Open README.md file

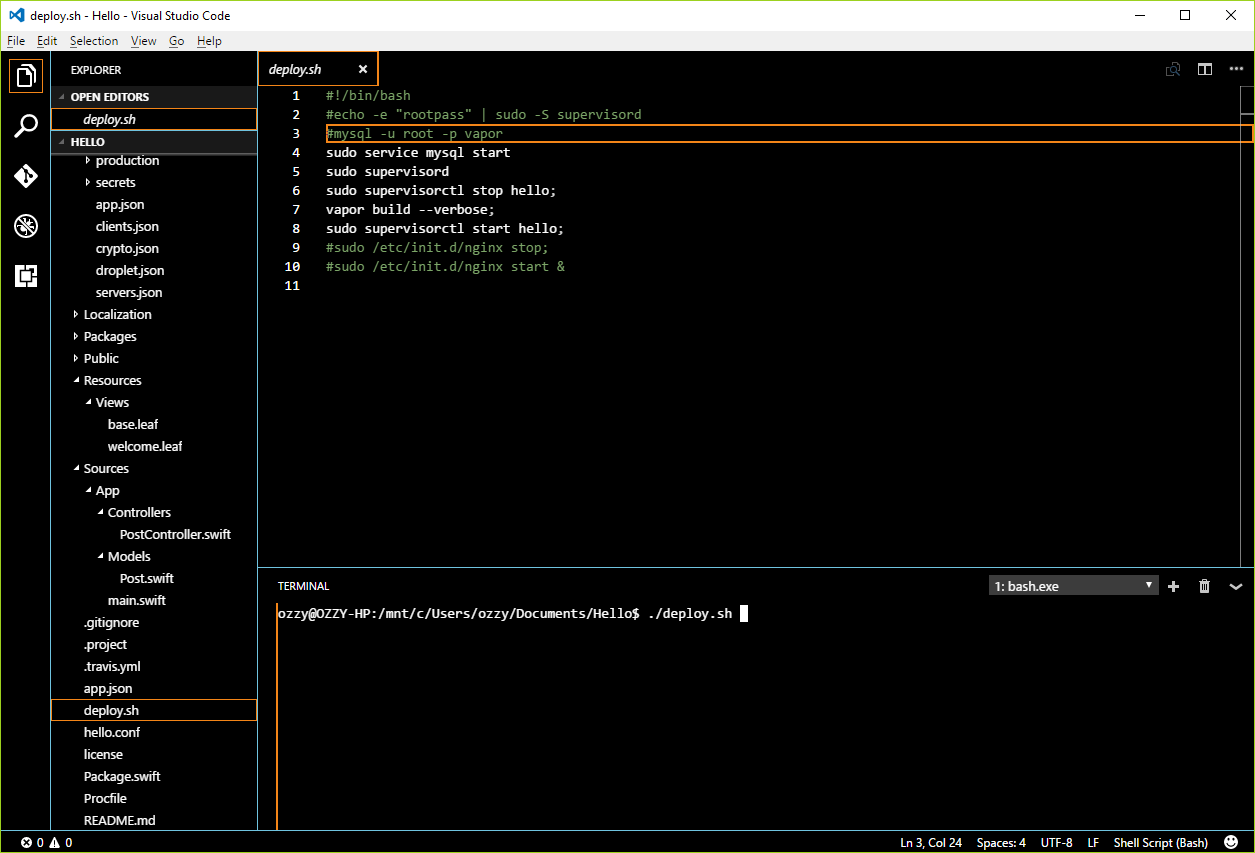(120, 820)
